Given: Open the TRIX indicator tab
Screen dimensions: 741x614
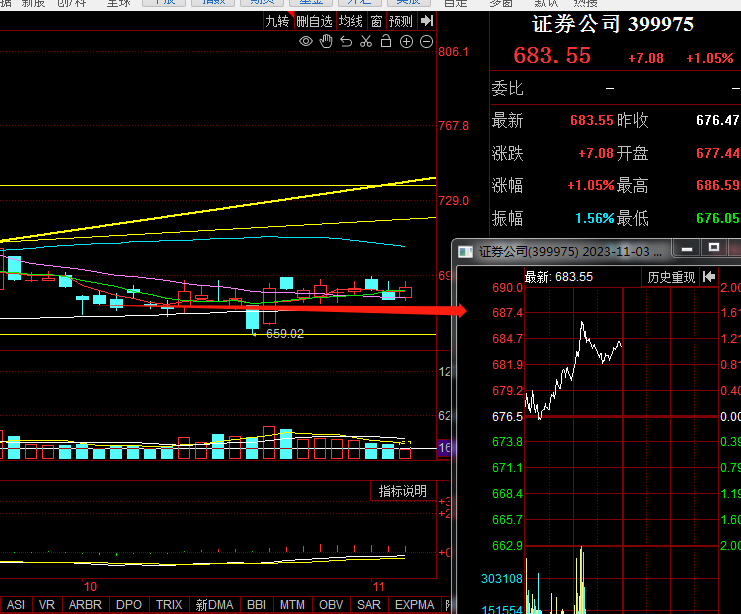Looking at the screenshot, I should (x=169, y=605).
